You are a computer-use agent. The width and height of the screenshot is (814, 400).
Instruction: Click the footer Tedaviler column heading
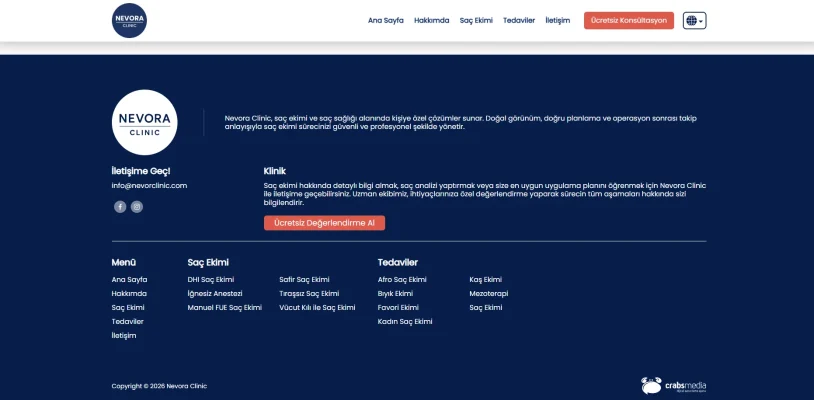398,263
